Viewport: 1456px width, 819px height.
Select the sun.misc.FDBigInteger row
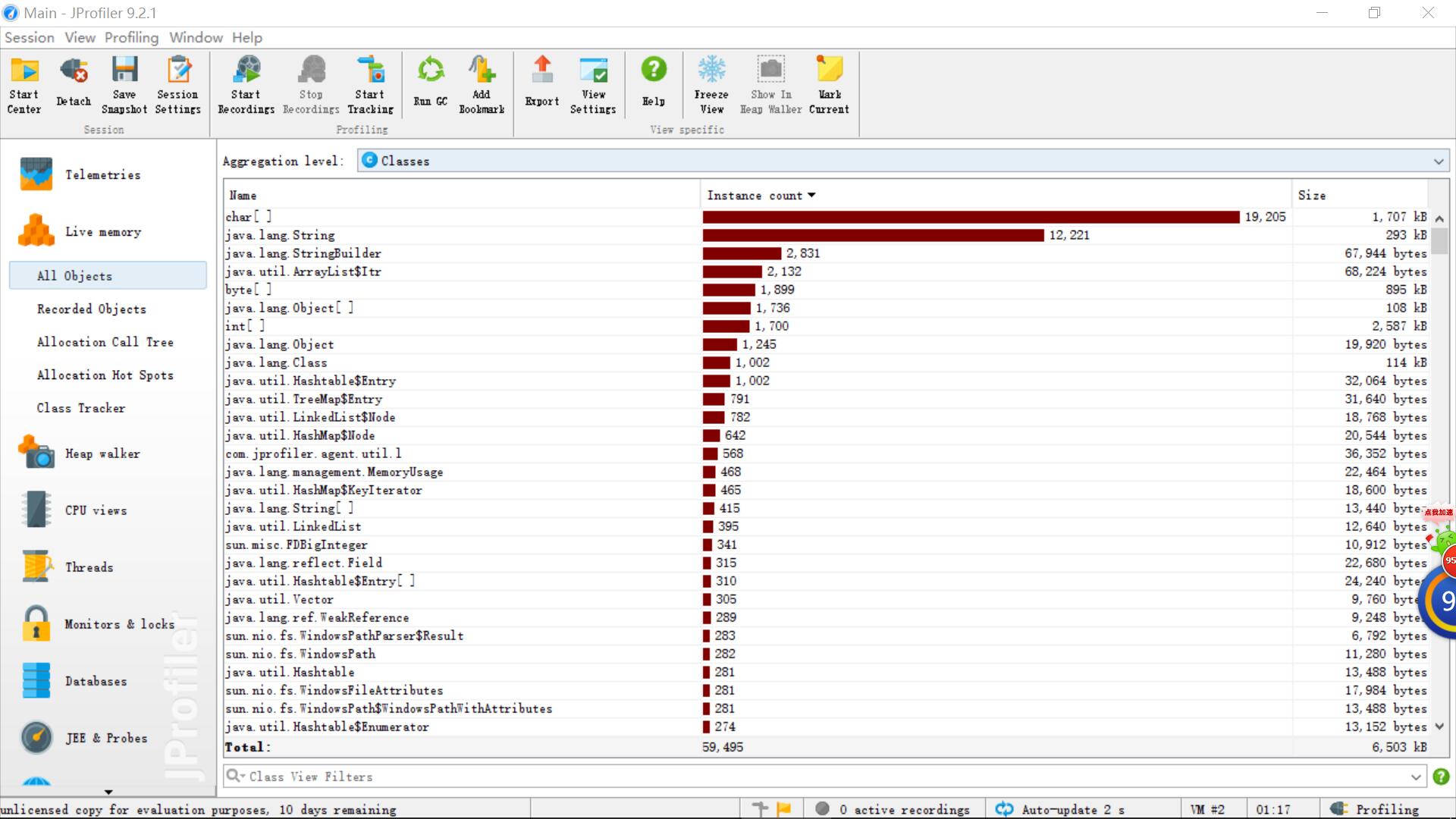pos(827,544)
